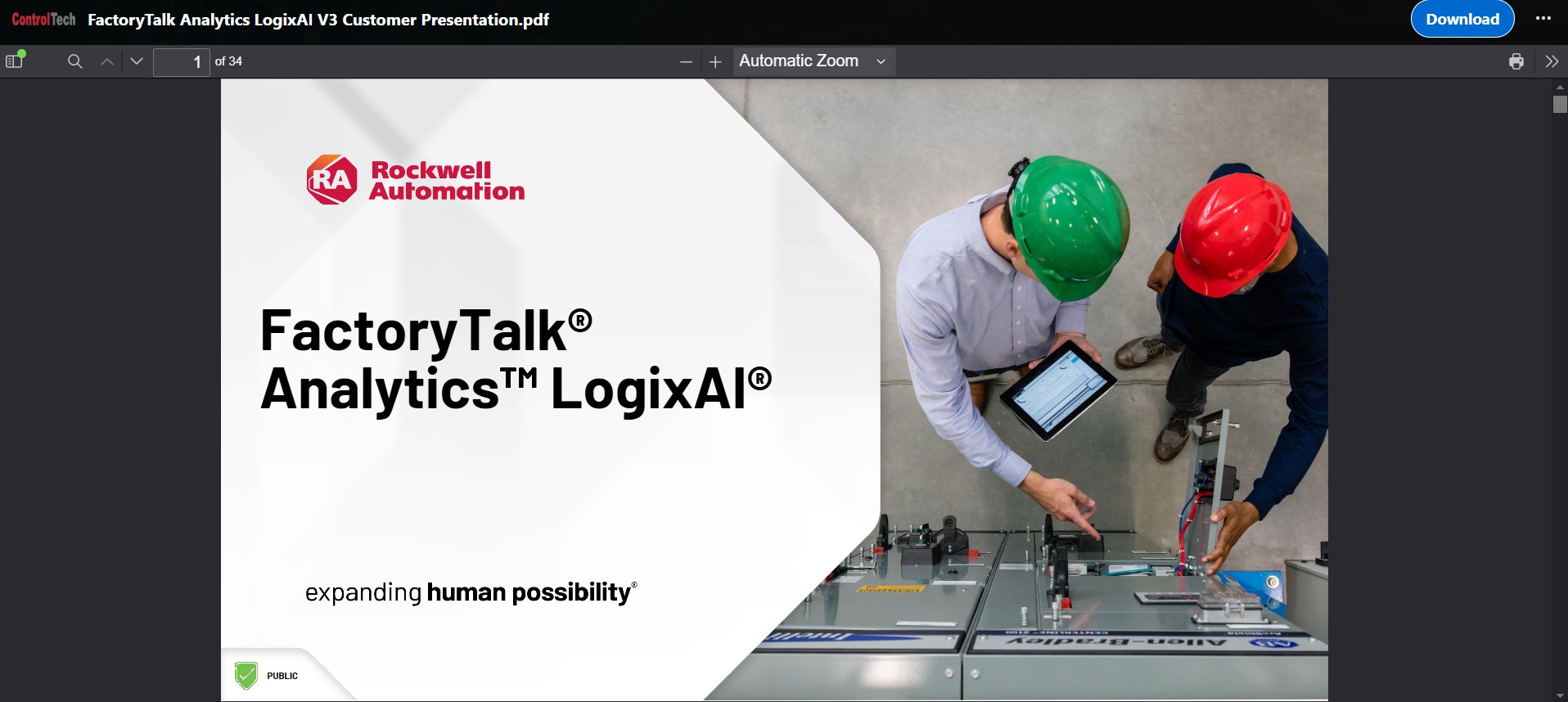
Task: Go to previous page arrow
Action: pyautogui.click(x=106, y=61)
